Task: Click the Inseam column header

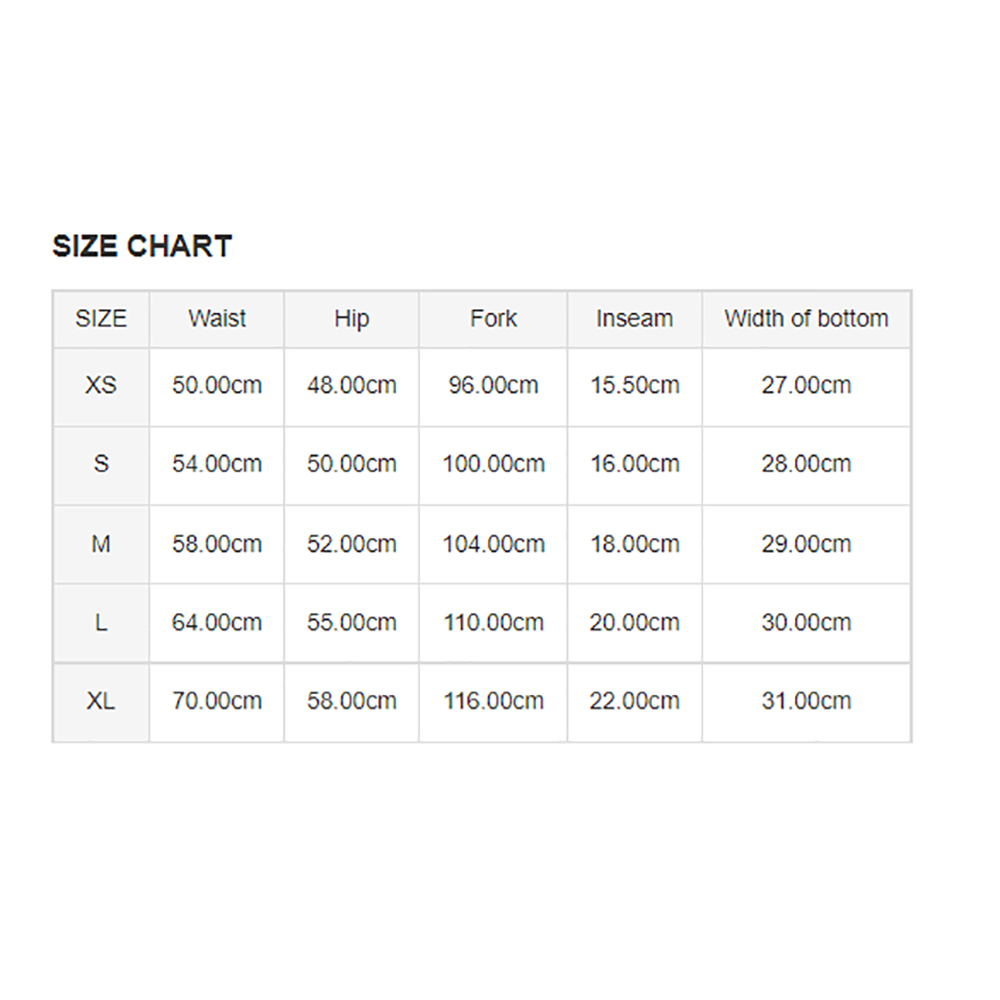Action: tap(635, 319)
